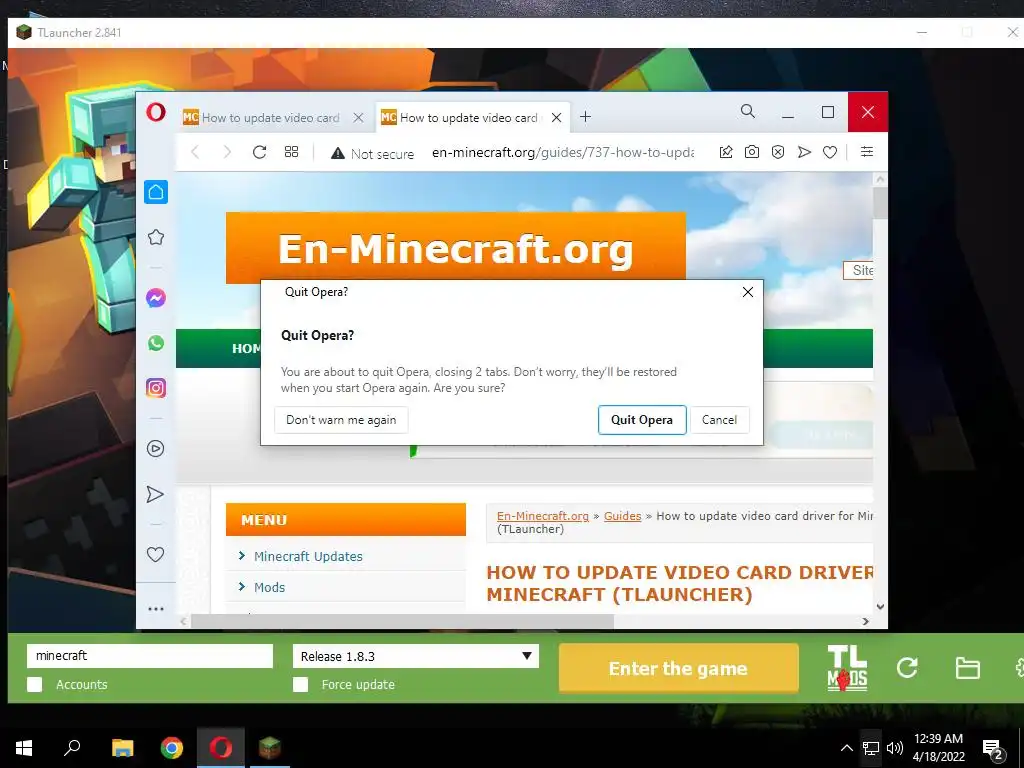Image resolution: width=1024 pixels, height=768 pixels.
Task: Open Opera from the Windows taskbar
Action: coord(221,748)
